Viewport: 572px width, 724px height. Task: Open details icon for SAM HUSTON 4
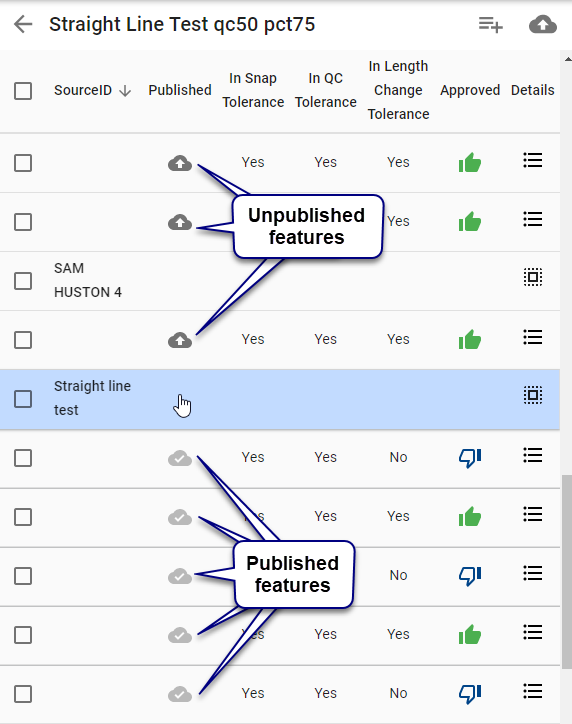click(x=533, y=278)
